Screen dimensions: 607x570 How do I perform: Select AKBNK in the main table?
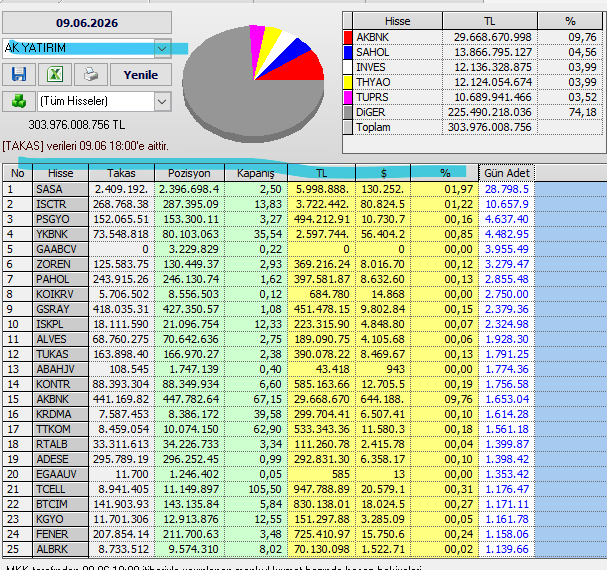tap(60, 399)
